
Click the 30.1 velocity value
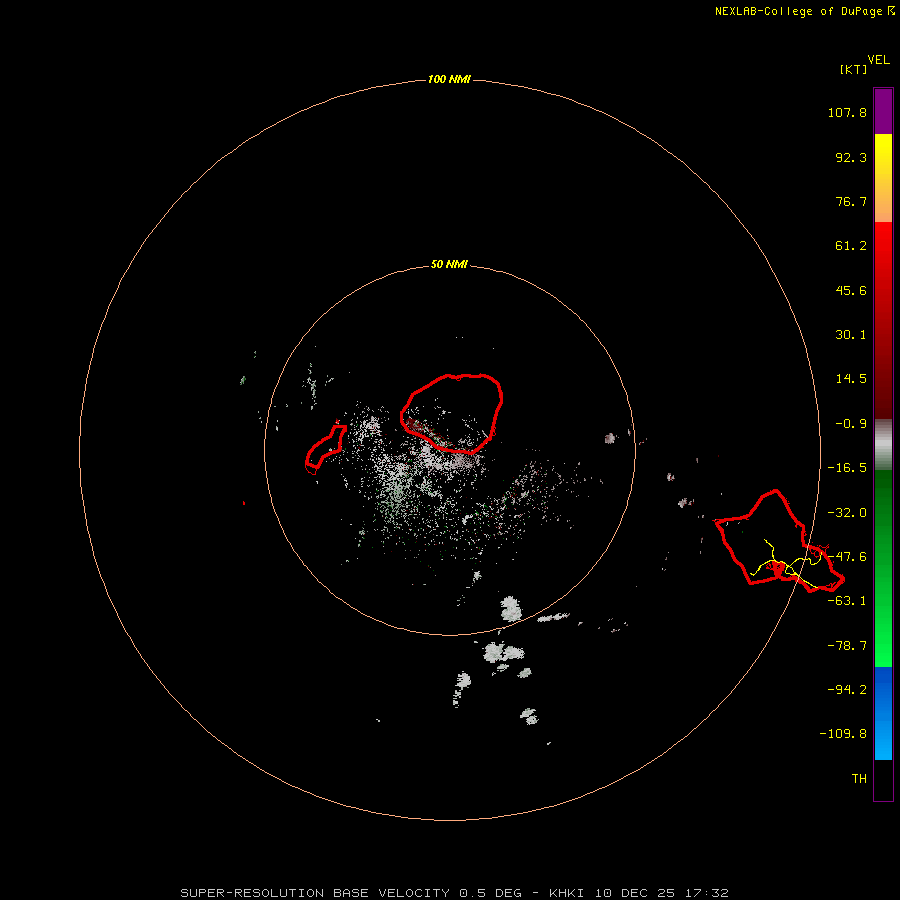pyautogui.click(x=851, y=335)
